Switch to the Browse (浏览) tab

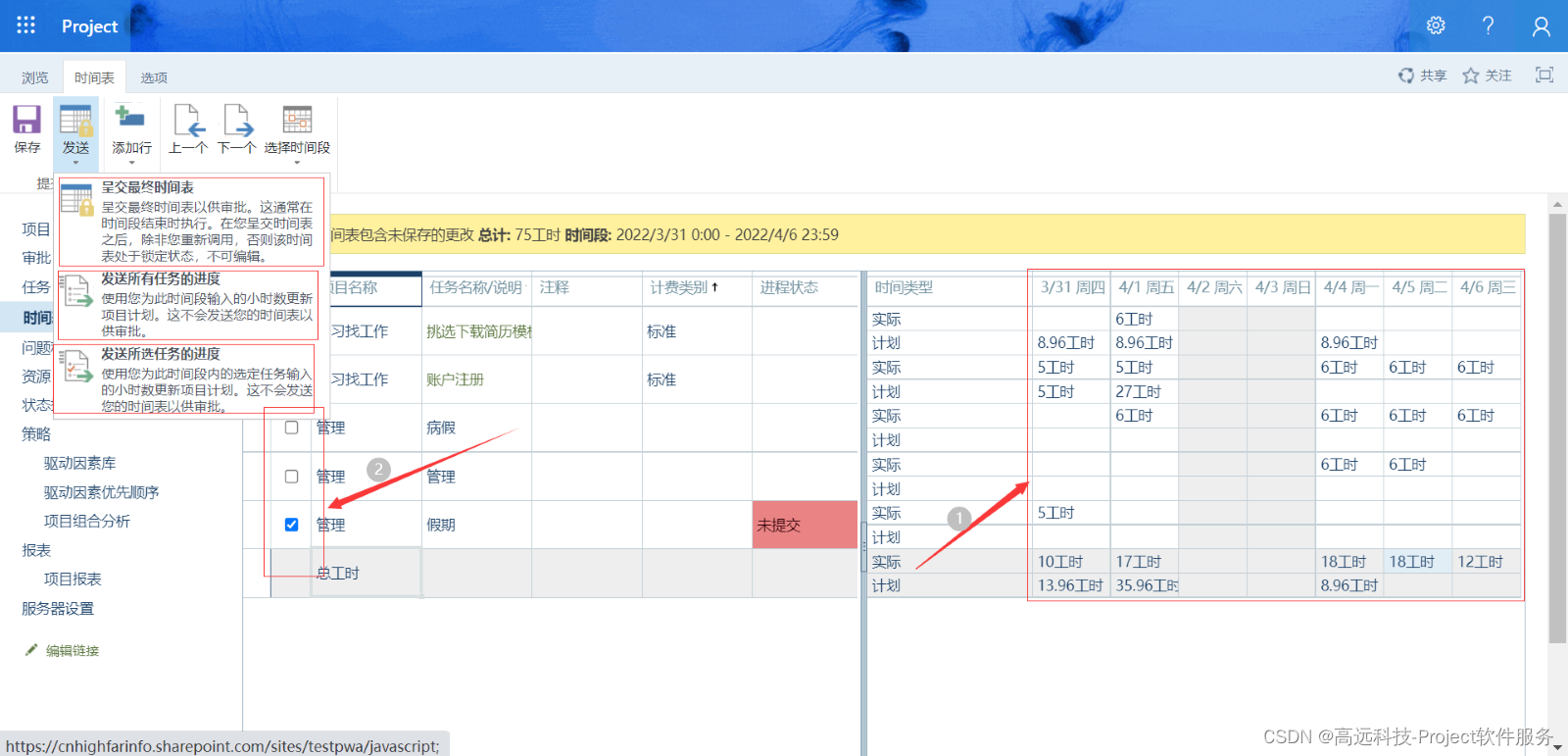tap(35, 77)
